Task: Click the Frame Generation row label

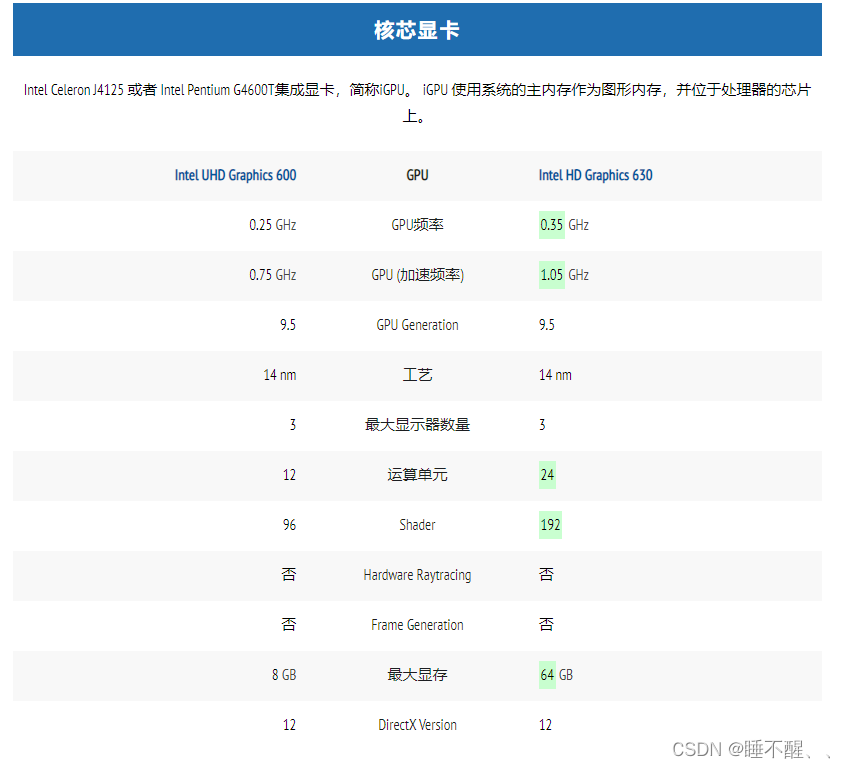Action: pos(417,624)
